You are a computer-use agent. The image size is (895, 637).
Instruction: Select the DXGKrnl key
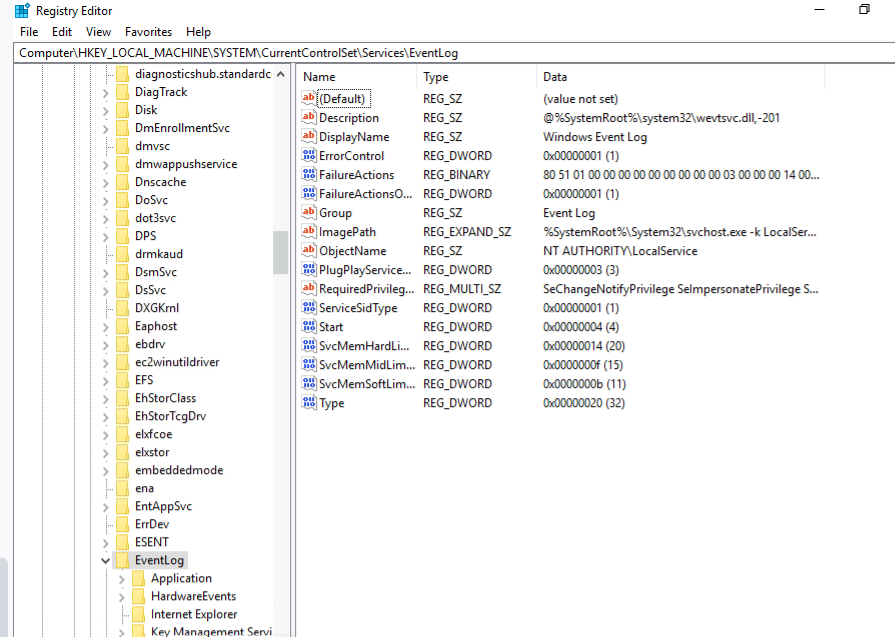(157, 308)
